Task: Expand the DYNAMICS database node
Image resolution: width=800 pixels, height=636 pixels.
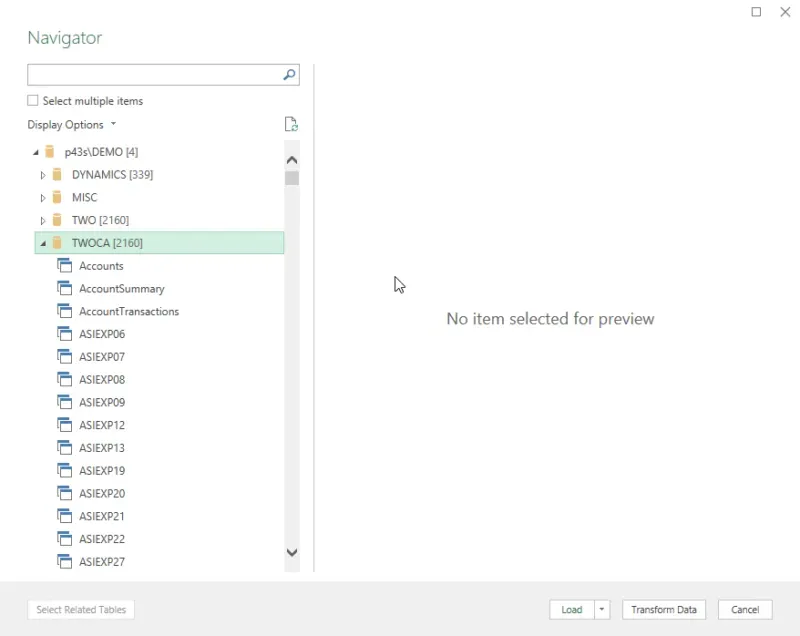Action: point(42,175)
